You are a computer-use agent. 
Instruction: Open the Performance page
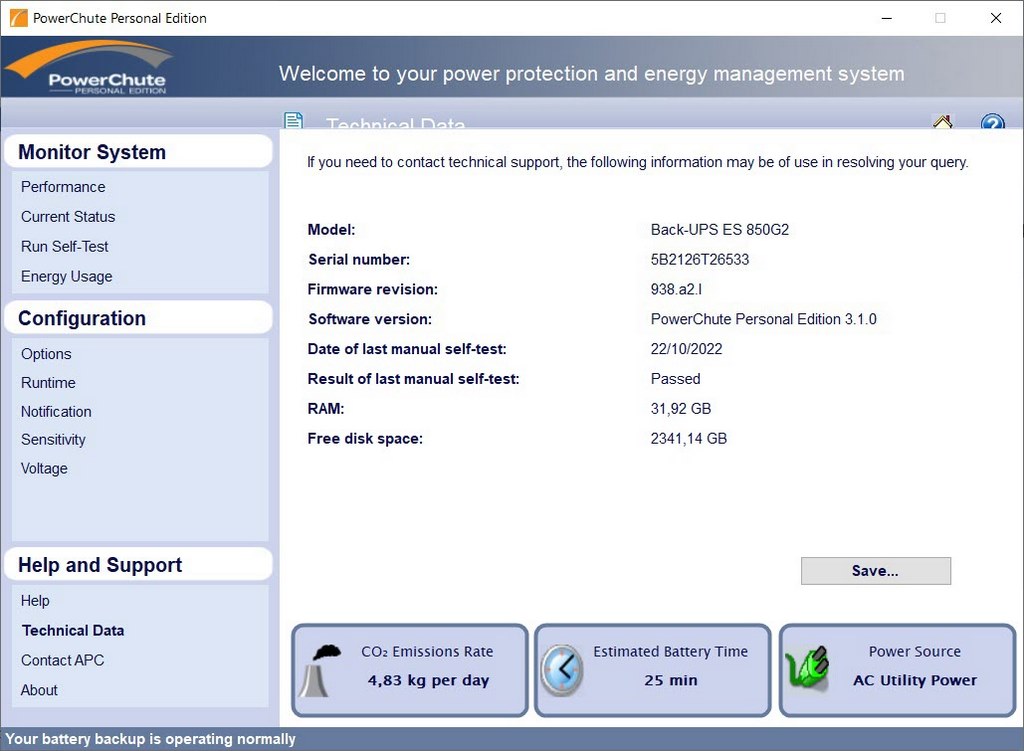[x=63, y=187]
